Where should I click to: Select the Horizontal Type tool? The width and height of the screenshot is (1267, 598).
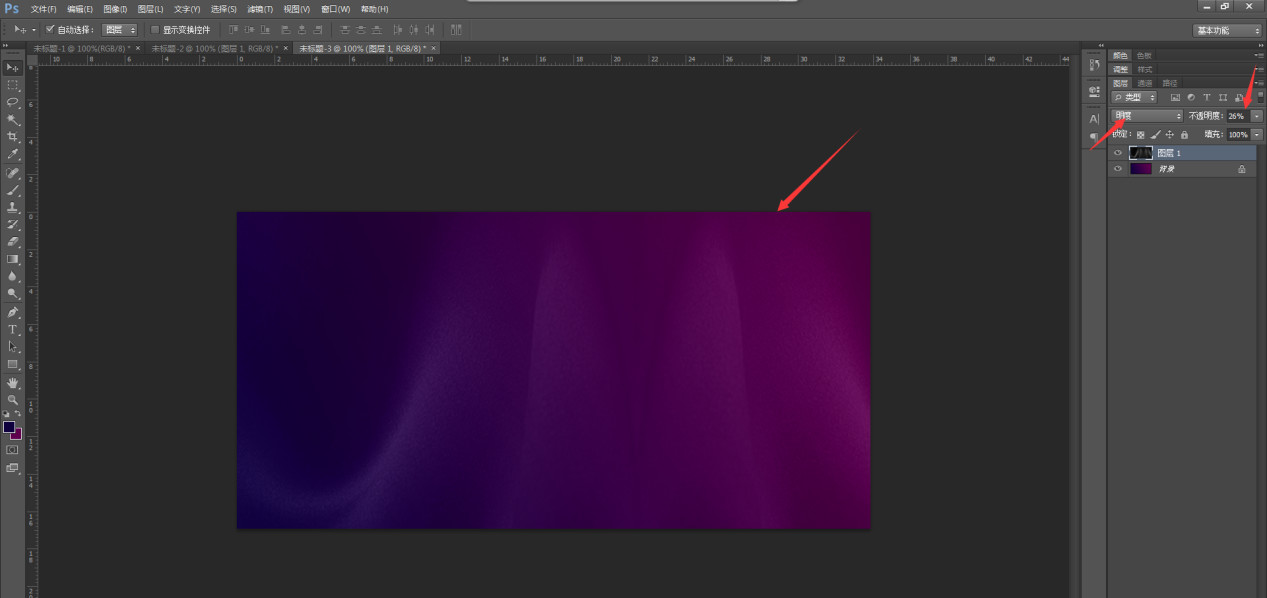[x=13, y=329]
